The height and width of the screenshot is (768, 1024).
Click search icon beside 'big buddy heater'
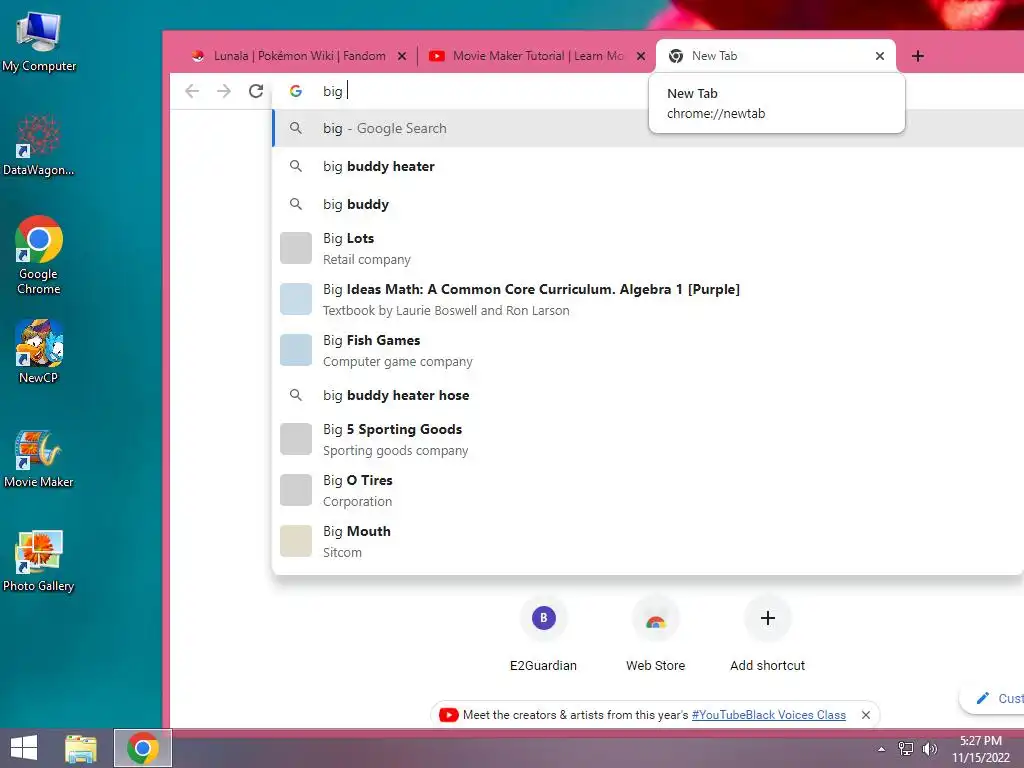pyautogui.click(x=296, y=166)
